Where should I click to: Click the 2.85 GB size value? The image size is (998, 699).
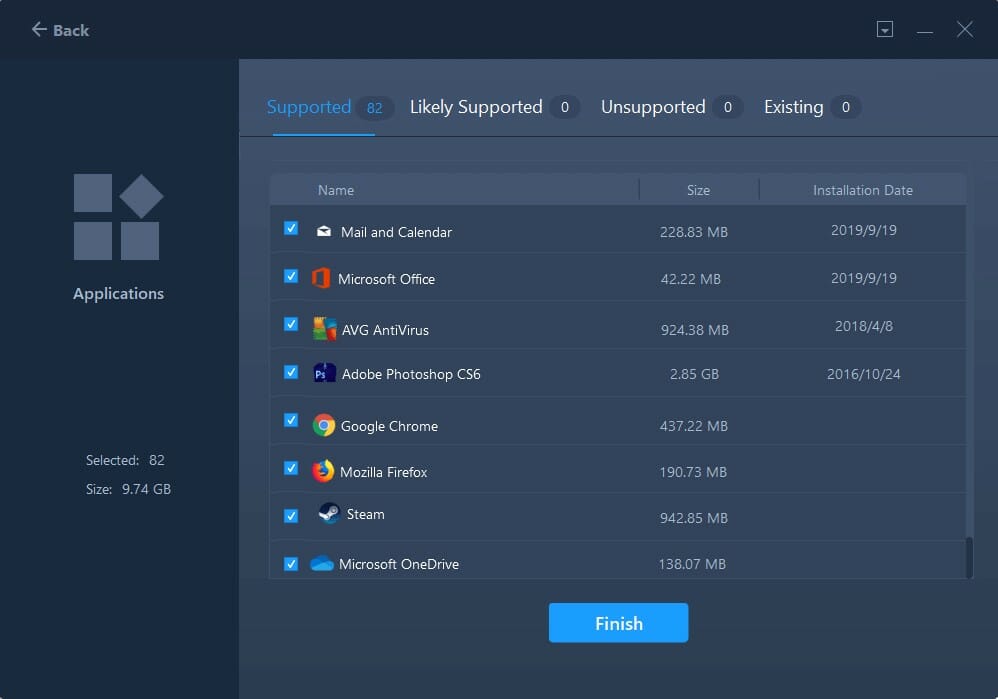pos(694,374)
